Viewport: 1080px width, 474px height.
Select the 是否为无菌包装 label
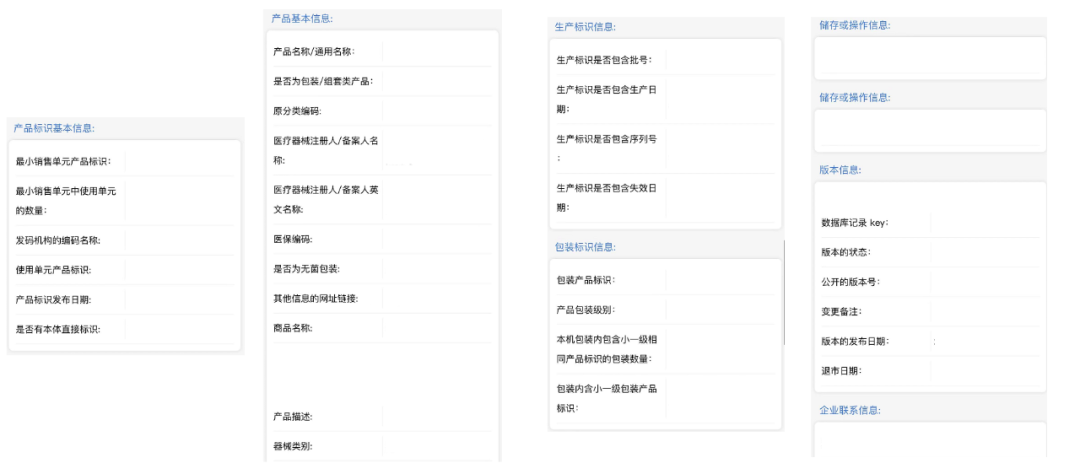coord(307,269)
